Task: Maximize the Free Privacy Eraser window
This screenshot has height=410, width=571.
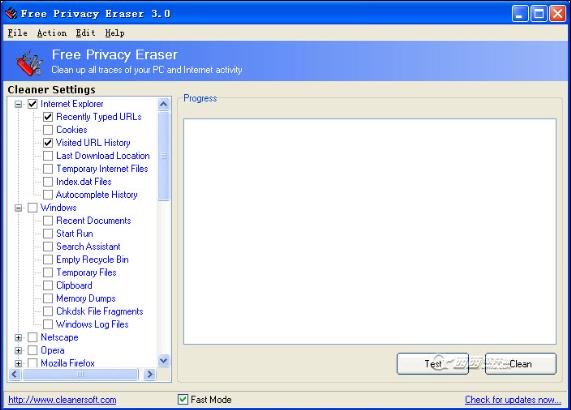Action: 539,14
